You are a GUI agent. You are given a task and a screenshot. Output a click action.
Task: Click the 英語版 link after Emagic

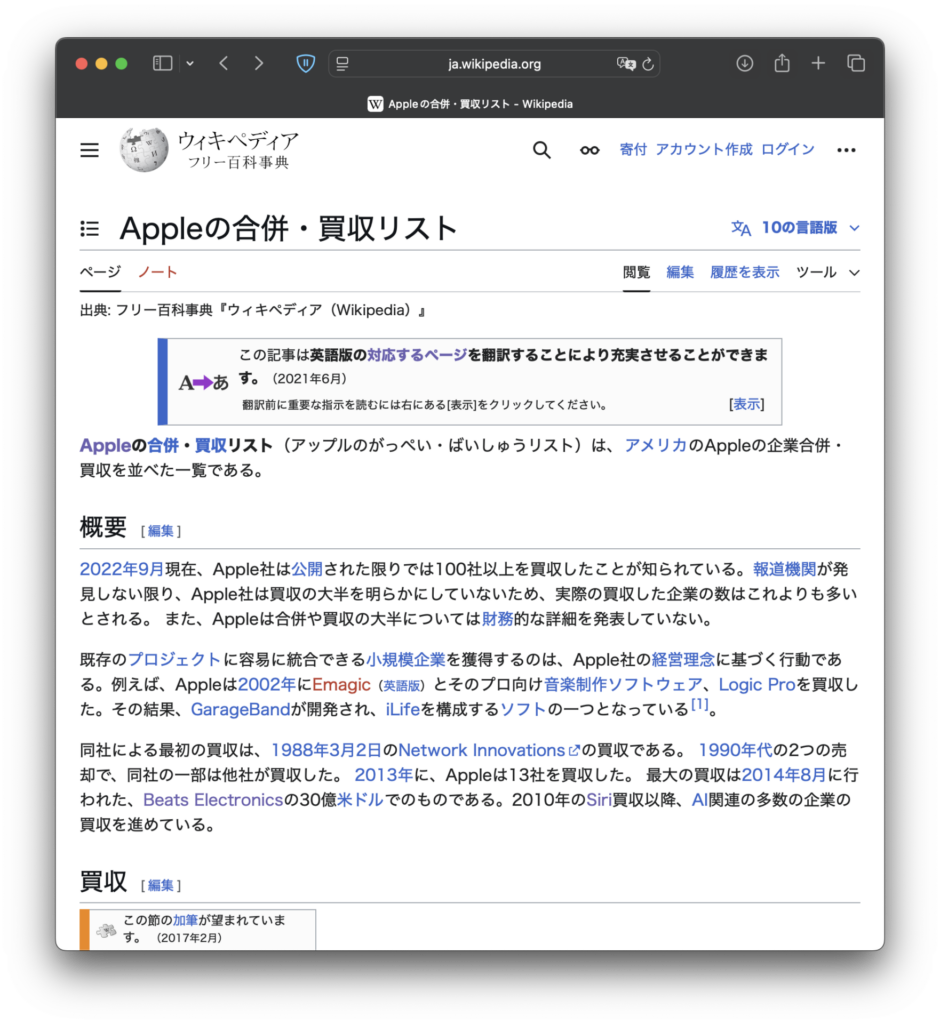point(402,686)
